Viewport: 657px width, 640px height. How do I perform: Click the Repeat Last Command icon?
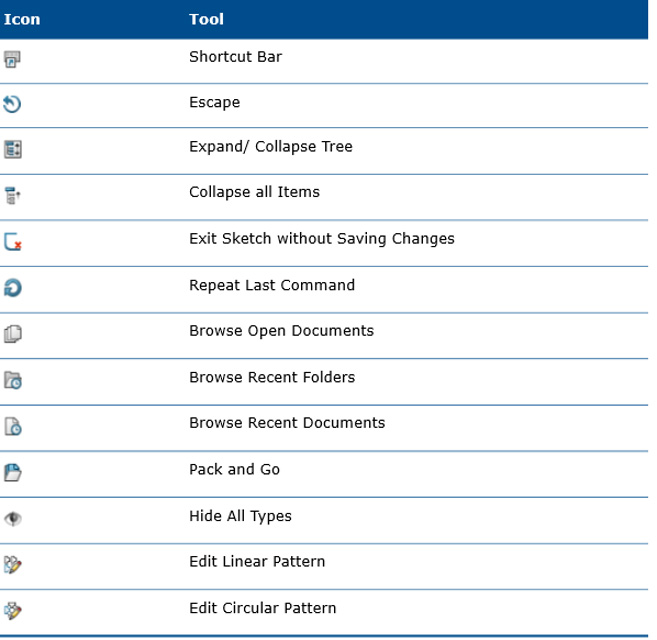[x=13, y=288]
